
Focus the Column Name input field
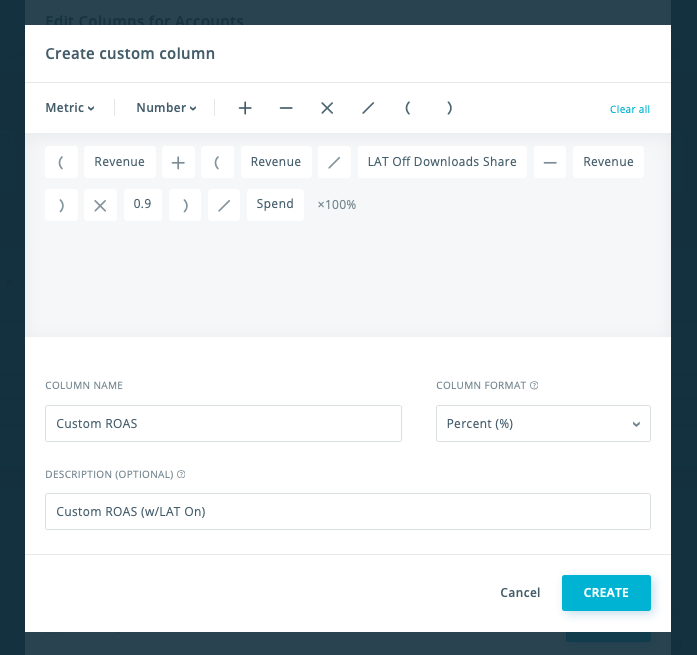[x=223, y=424]
